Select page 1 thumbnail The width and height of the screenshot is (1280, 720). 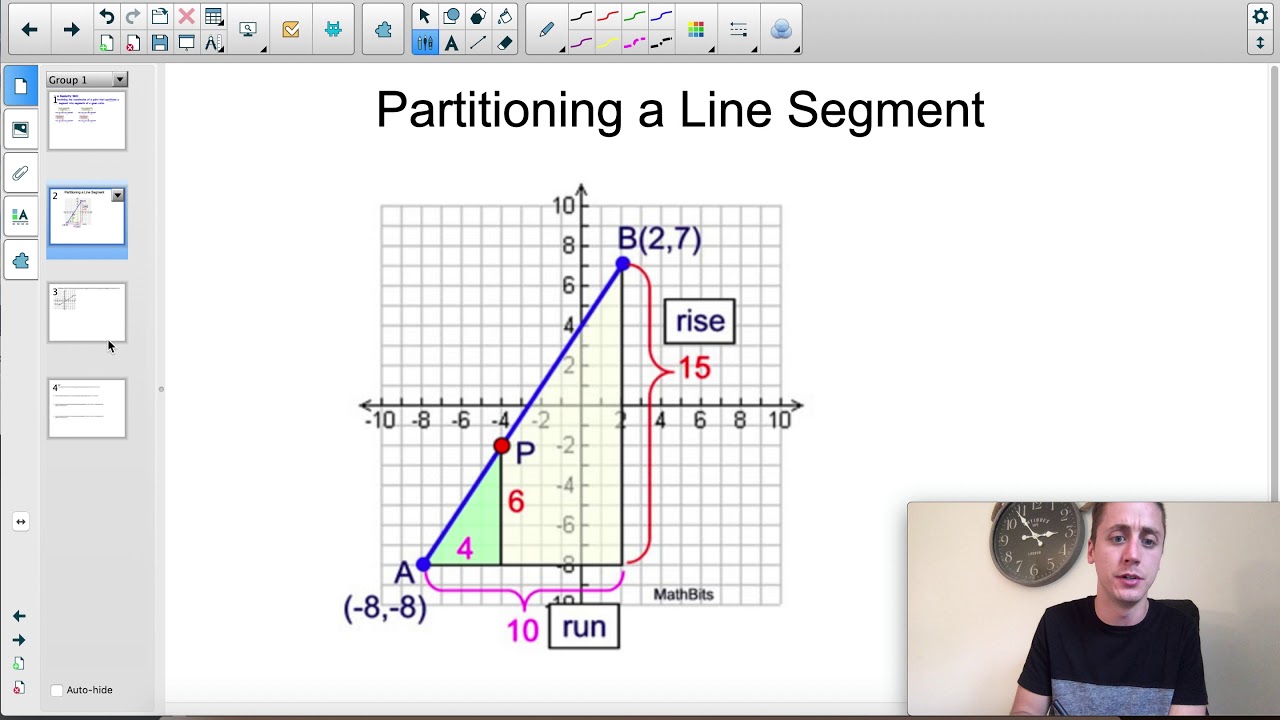pyautogui.click(x=87, y=121)
